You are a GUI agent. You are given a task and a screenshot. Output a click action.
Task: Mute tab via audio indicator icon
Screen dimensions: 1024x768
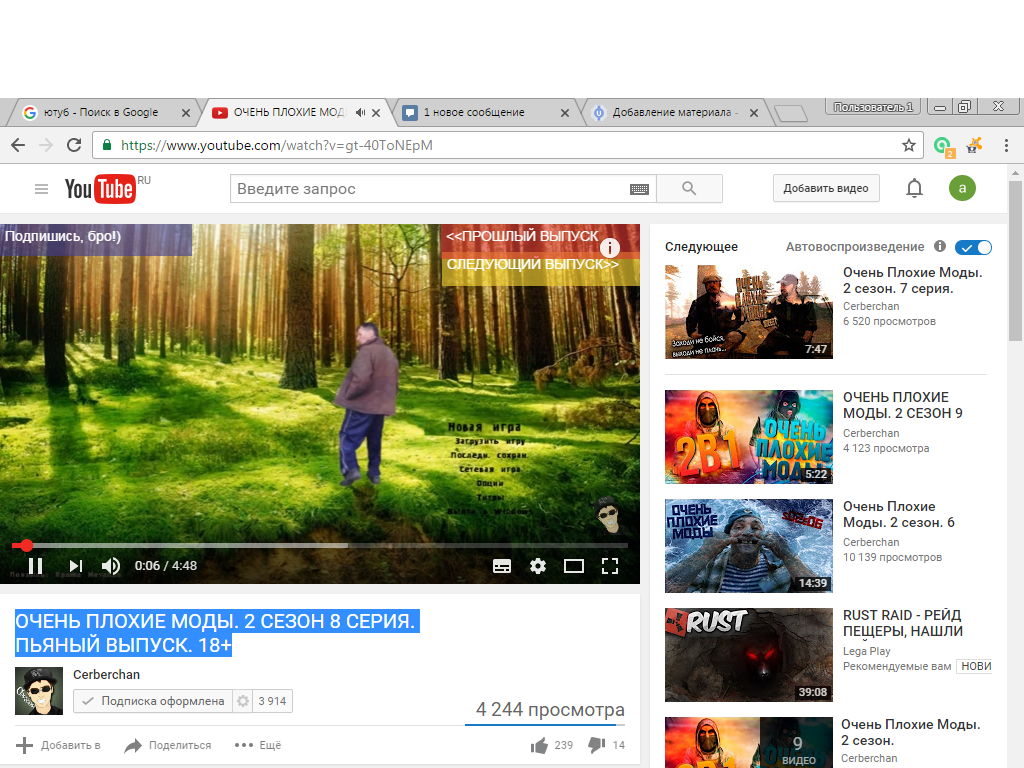tap(360, 112)
